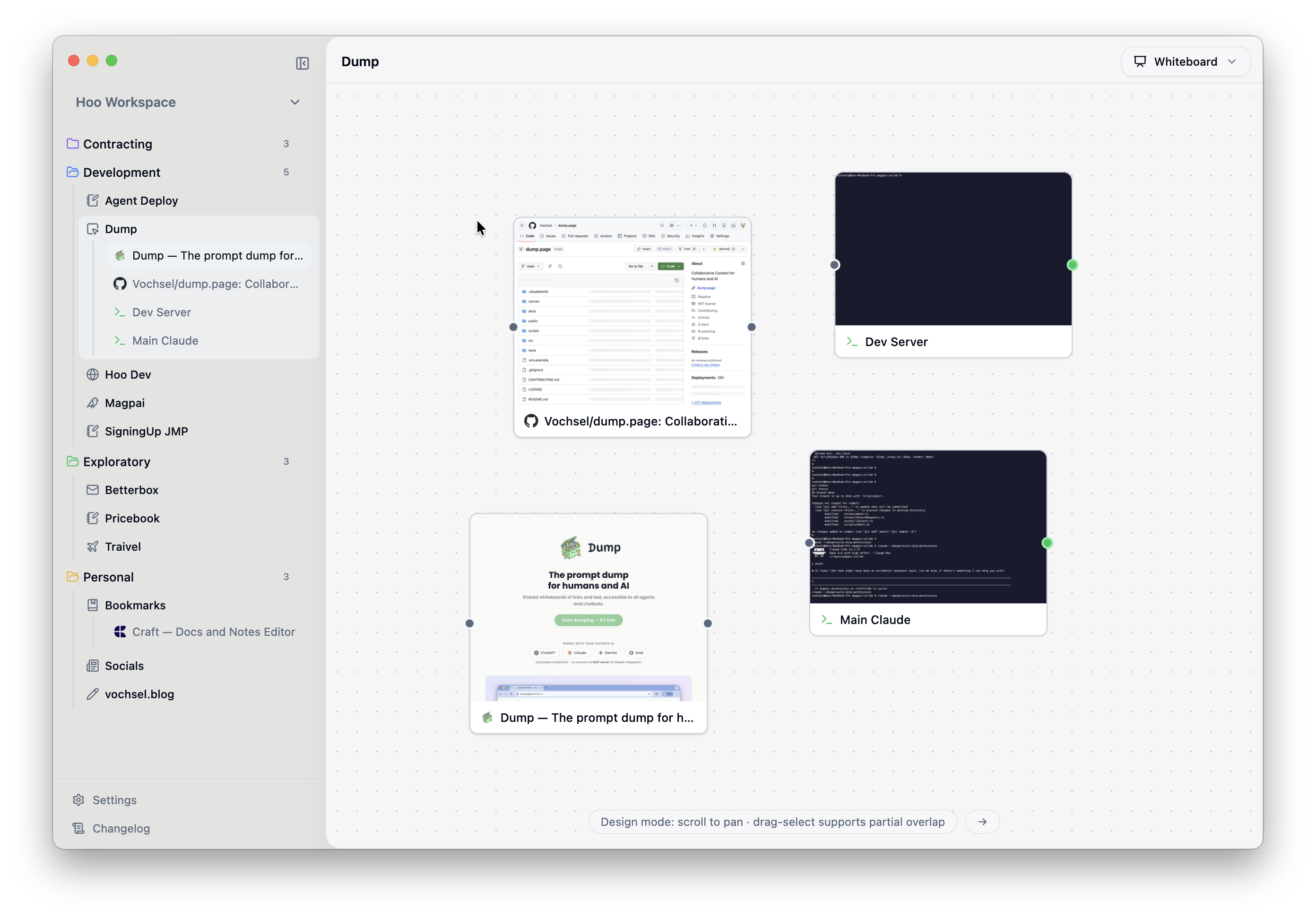This screenshot has height=919, width=1316.
Task: Open 'Craft — Docs and Notes Editor' bookmark
Action: tap(208, 632)
